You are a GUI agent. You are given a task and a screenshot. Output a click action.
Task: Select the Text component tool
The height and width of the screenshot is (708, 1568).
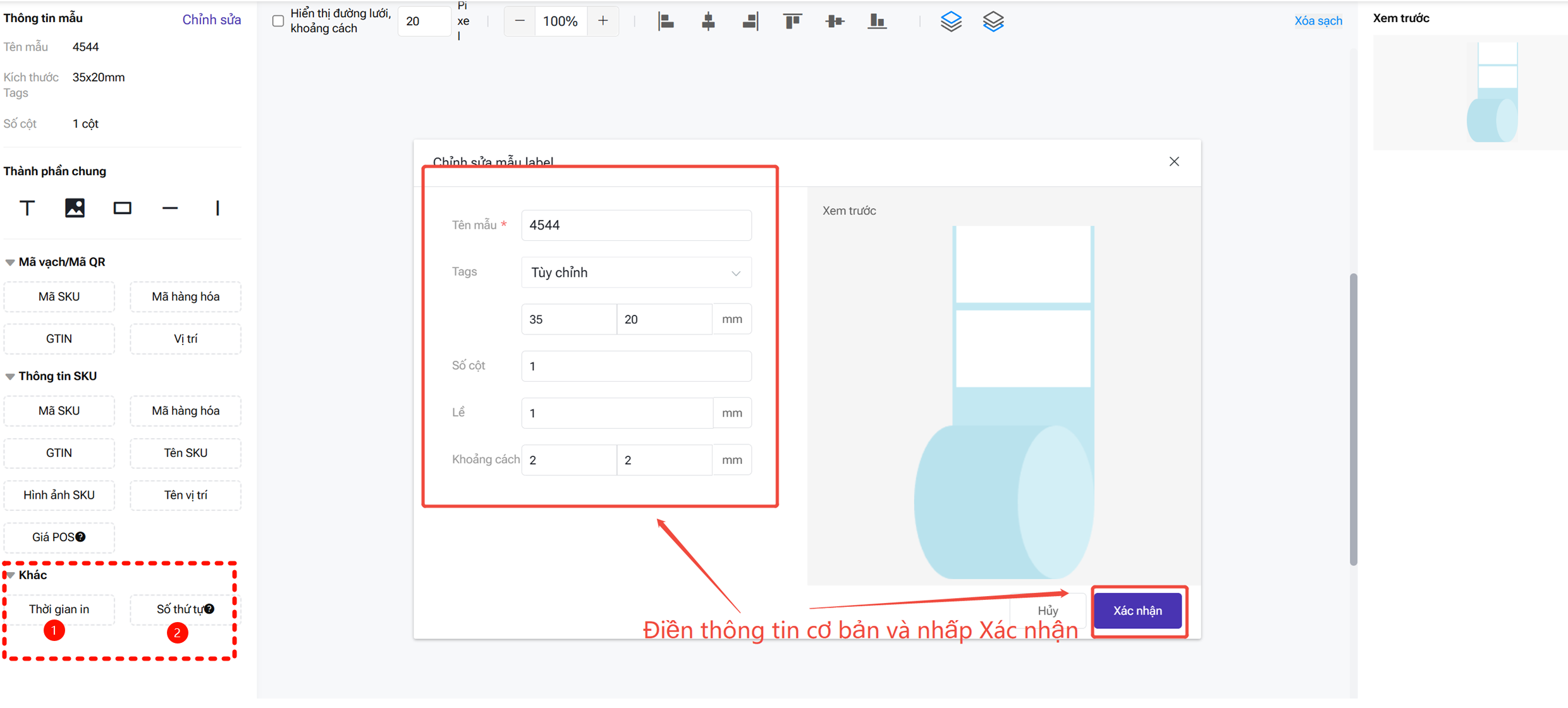(27, 208)
